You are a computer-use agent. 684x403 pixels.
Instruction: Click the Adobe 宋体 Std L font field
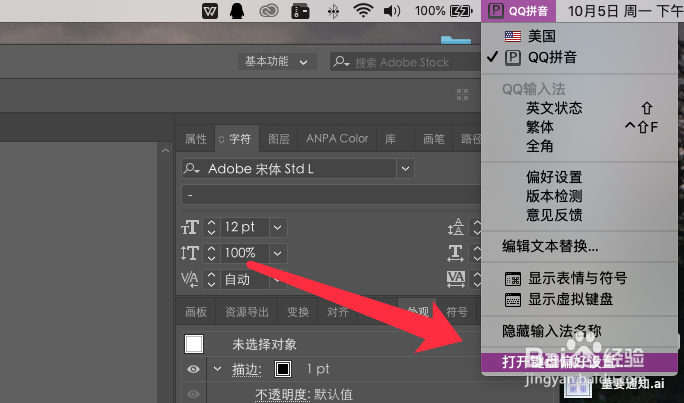click(289, 169)
